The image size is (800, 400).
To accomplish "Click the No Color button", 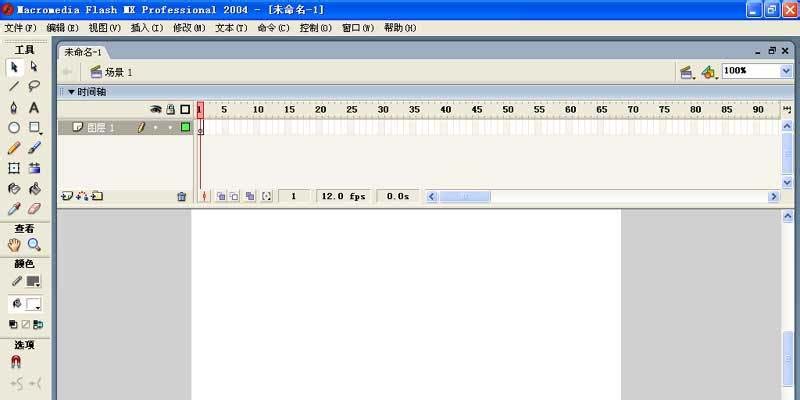I will [26, 324].
